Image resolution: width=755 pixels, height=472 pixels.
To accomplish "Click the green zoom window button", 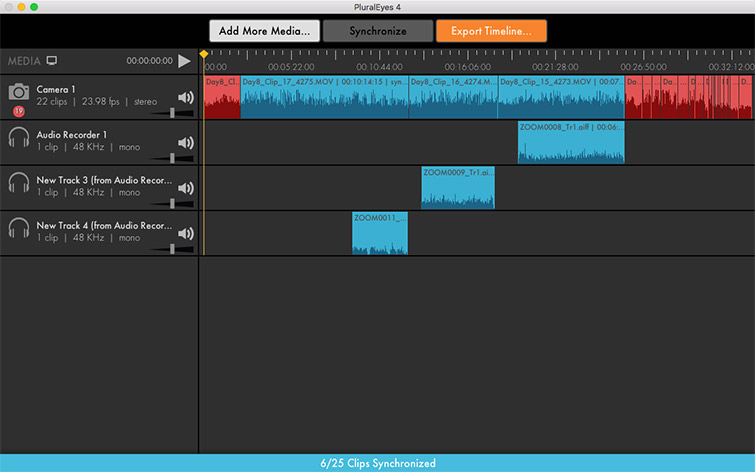I will tap(34, 7).
